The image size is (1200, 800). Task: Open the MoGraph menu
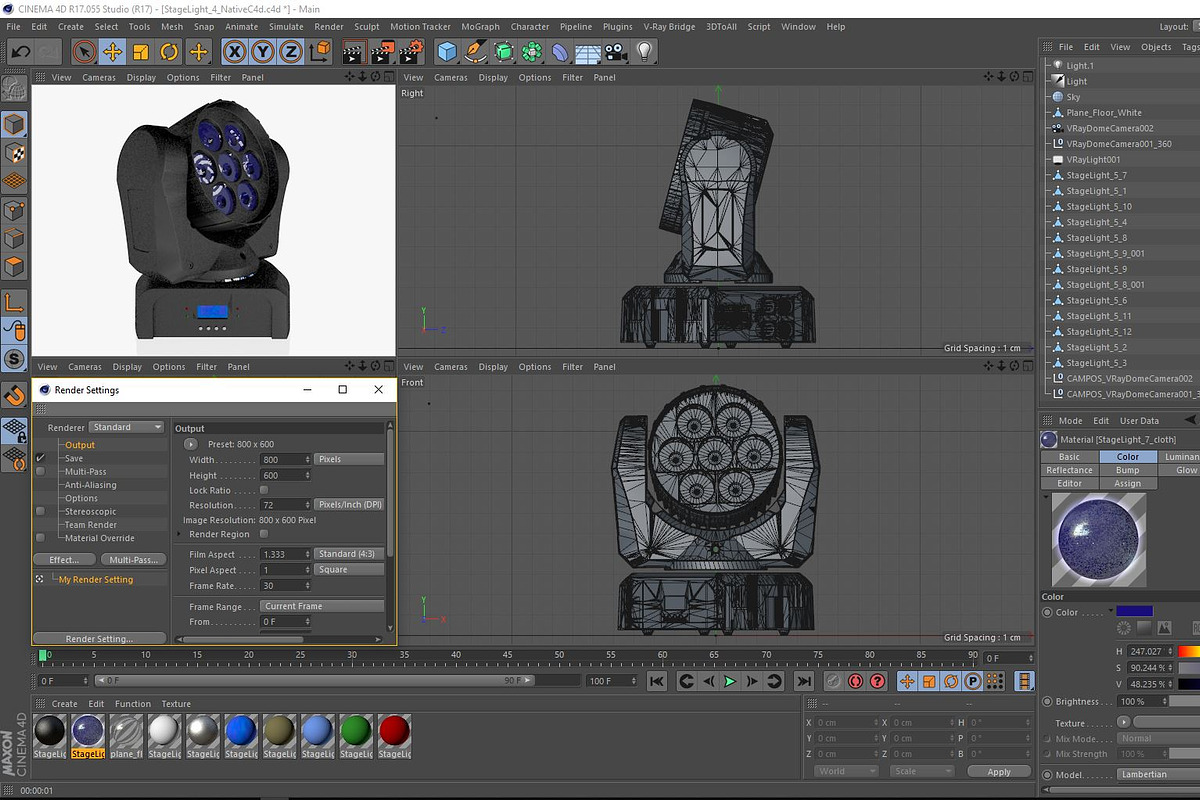(480, 27)
